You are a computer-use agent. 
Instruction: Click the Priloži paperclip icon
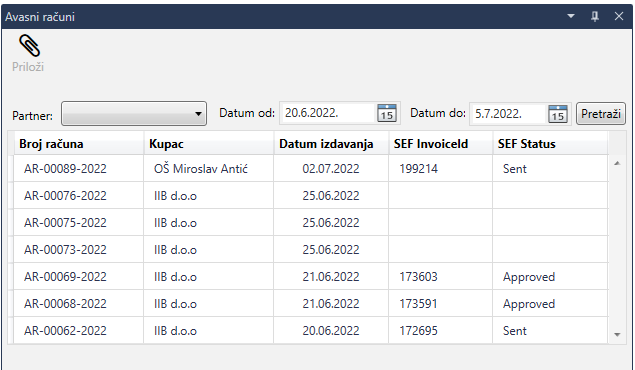(30, 45)
